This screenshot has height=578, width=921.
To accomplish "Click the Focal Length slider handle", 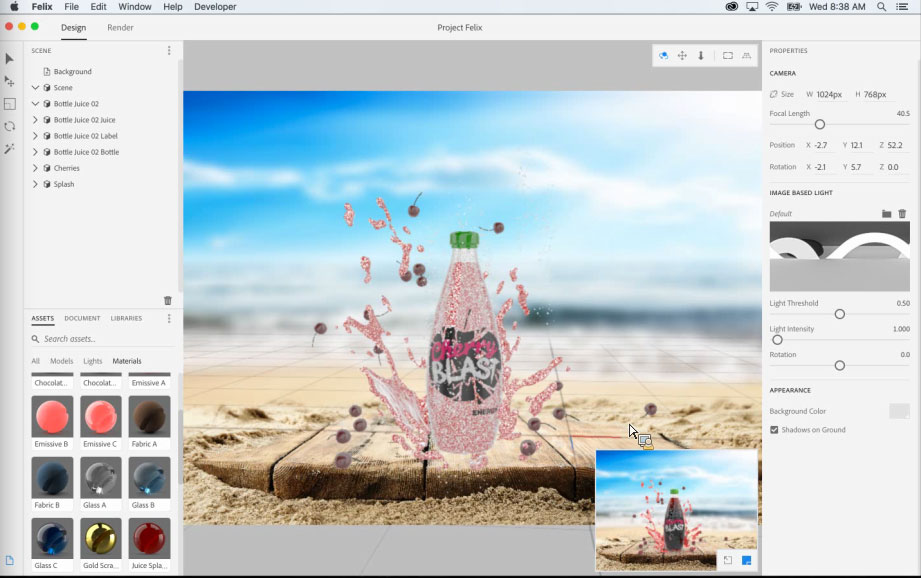I will [x=820, y=125].
